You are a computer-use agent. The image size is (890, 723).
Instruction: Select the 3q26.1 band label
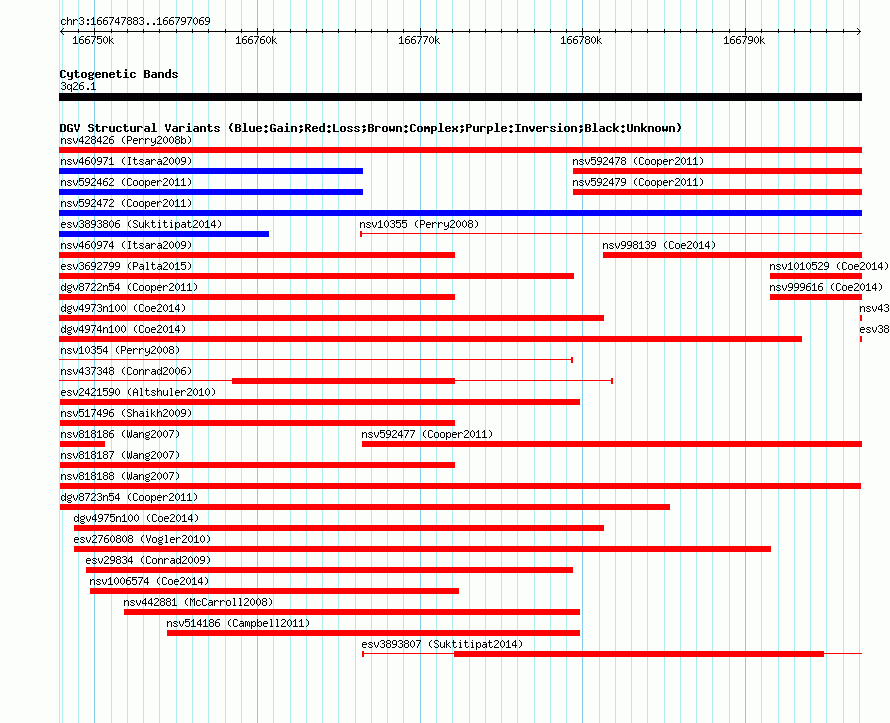pyautogui.click(x=78, y=86)
